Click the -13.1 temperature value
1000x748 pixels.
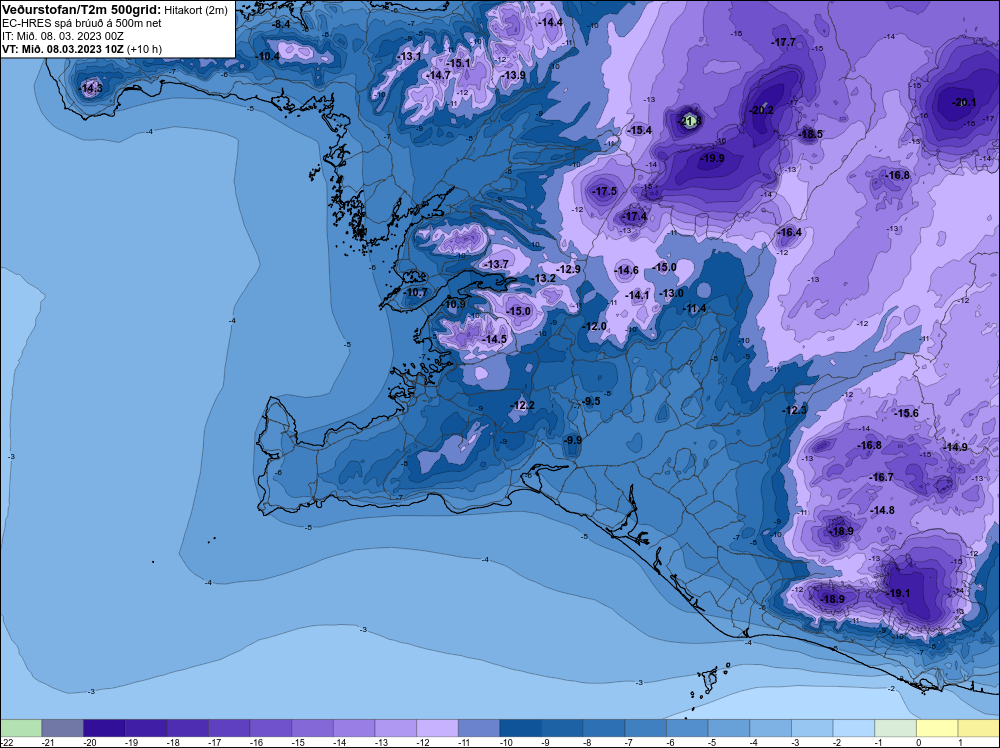(409, 56)
